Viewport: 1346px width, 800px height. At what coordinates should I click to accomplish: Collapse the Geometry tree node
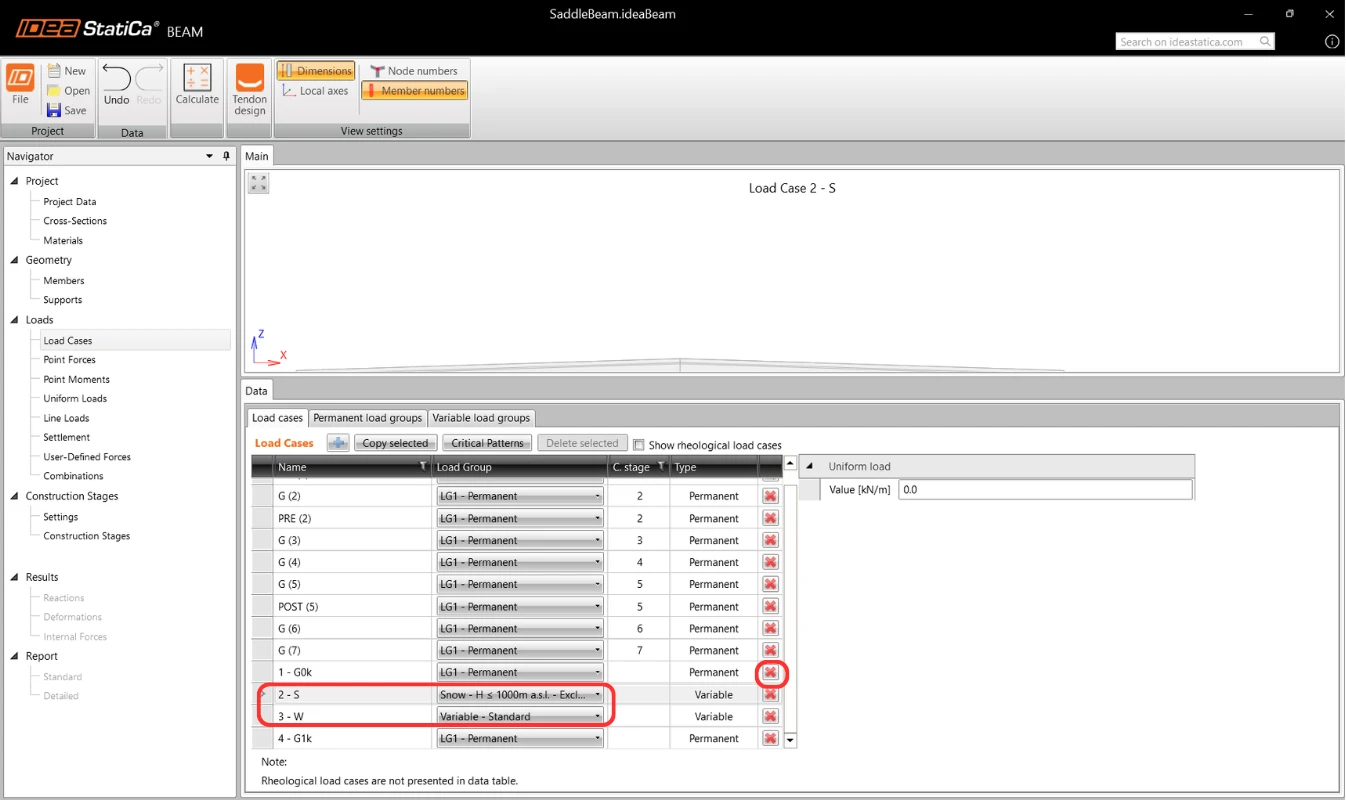[x=15, y=260]
